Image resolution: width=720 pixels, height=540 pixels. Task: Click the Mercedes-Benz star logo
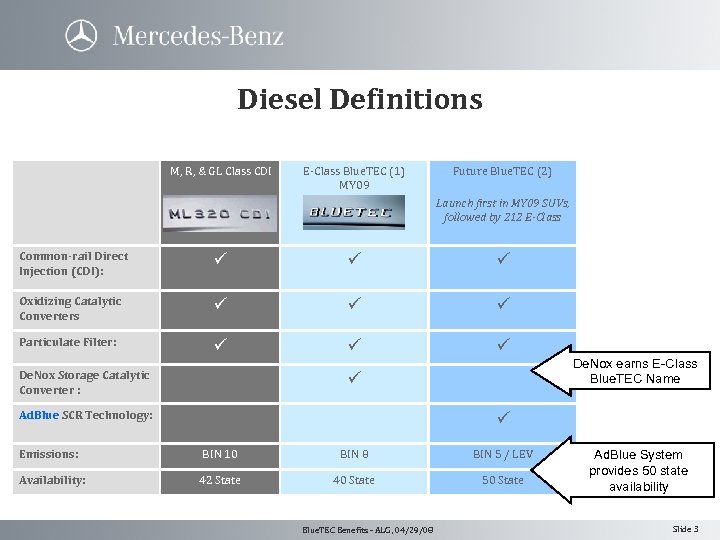(x=81, y=35)
